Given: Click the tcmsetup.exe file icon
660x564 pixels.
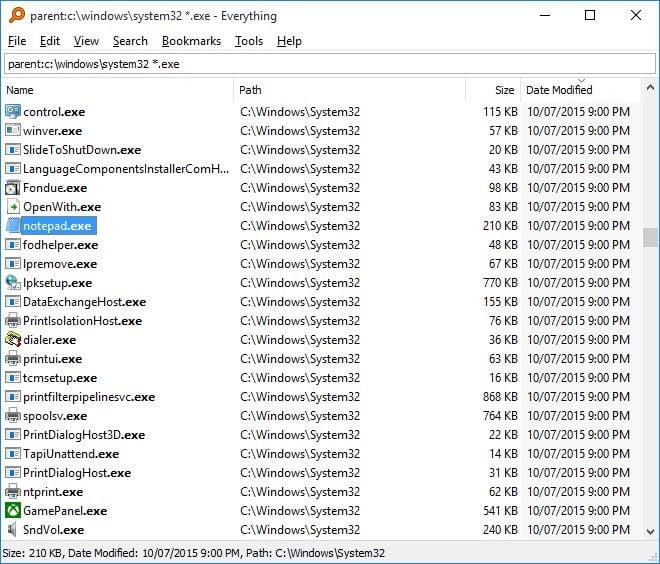Looking at the screenshot, I should (x=13, y=378).
